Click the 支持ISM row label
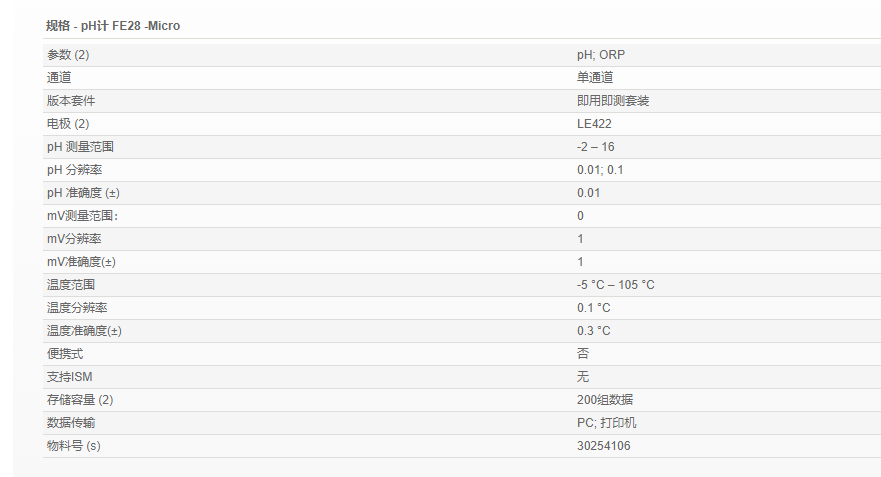This screenshot has height=477, width=881. [x=69, y=377]
